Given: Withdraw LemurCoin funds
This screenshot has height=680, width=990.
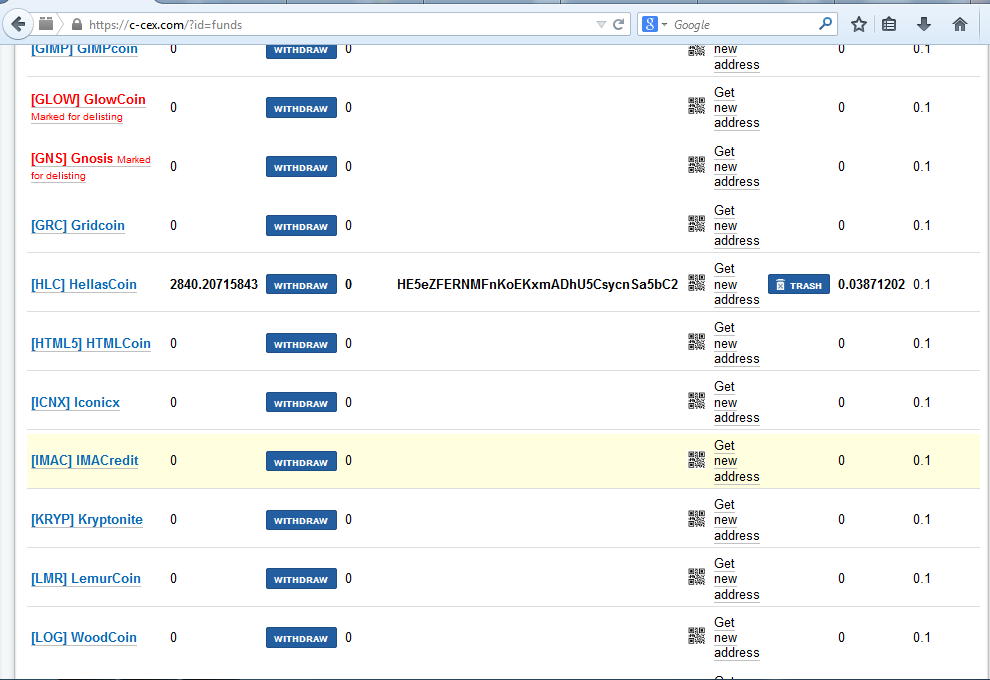Looking at the screenshot, I should coord(301,579).
